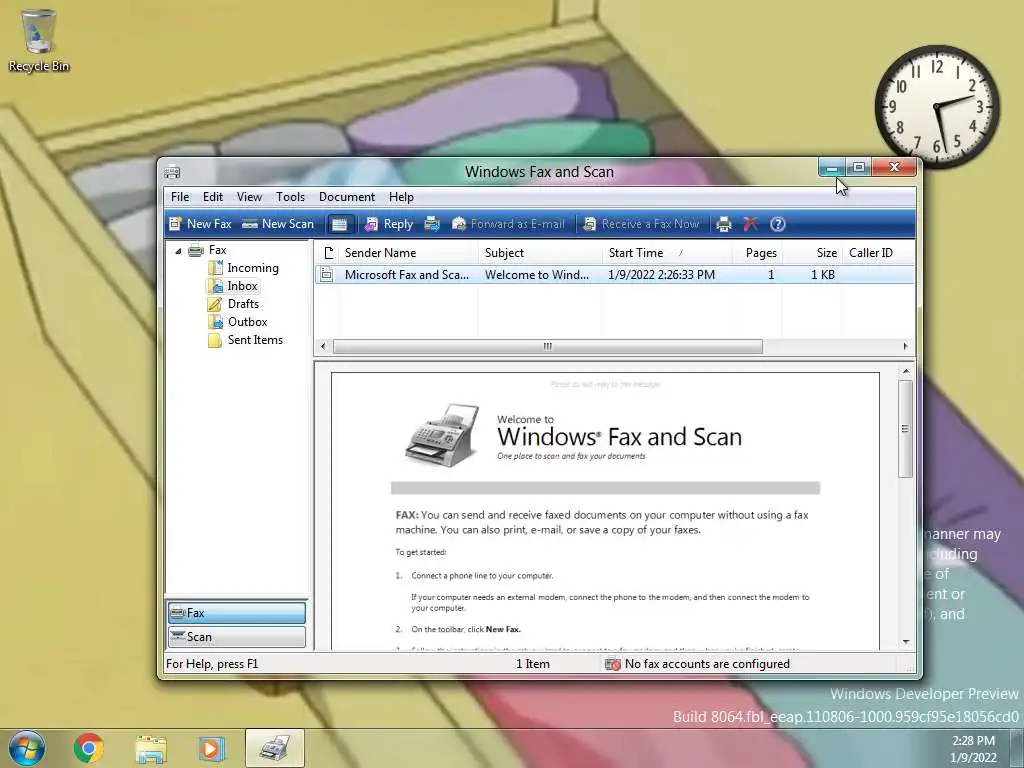The width and height of the screenshot is (1024, 768).
Task: Maximize the Windows Fax and Scan window
Action: pyautogui.click(x=859, y=168)
